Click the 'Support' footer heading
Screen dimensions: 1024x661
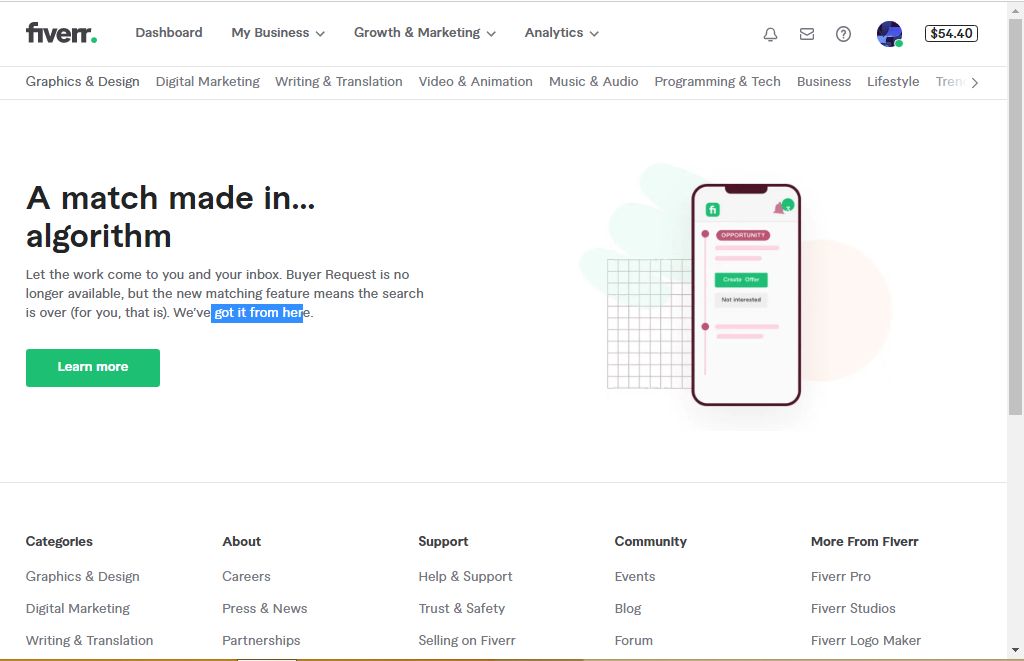[x=443, y=541]
